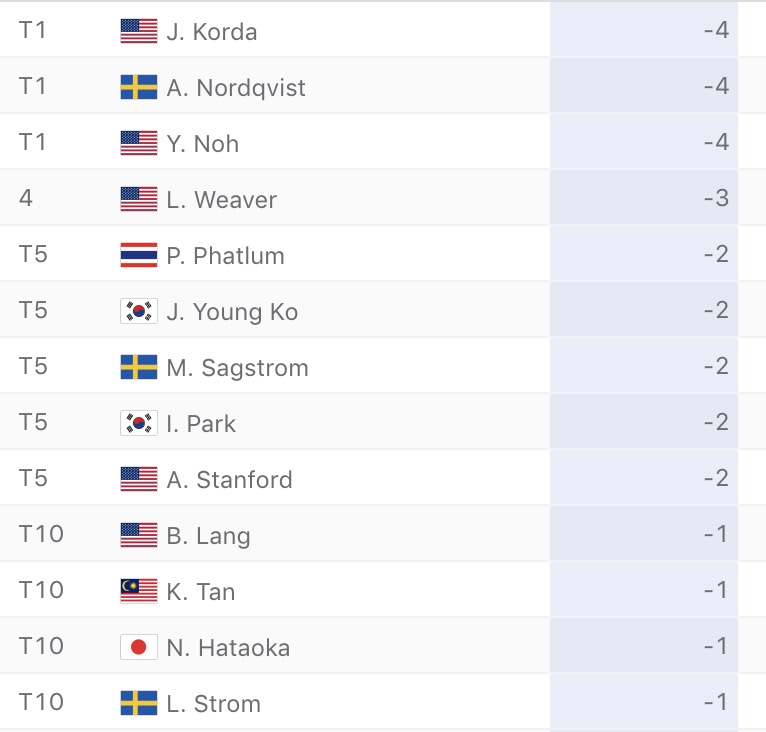Click the Sweden flag beside L. Strom
Screen dimensions: 766x732
coord(139,703)
